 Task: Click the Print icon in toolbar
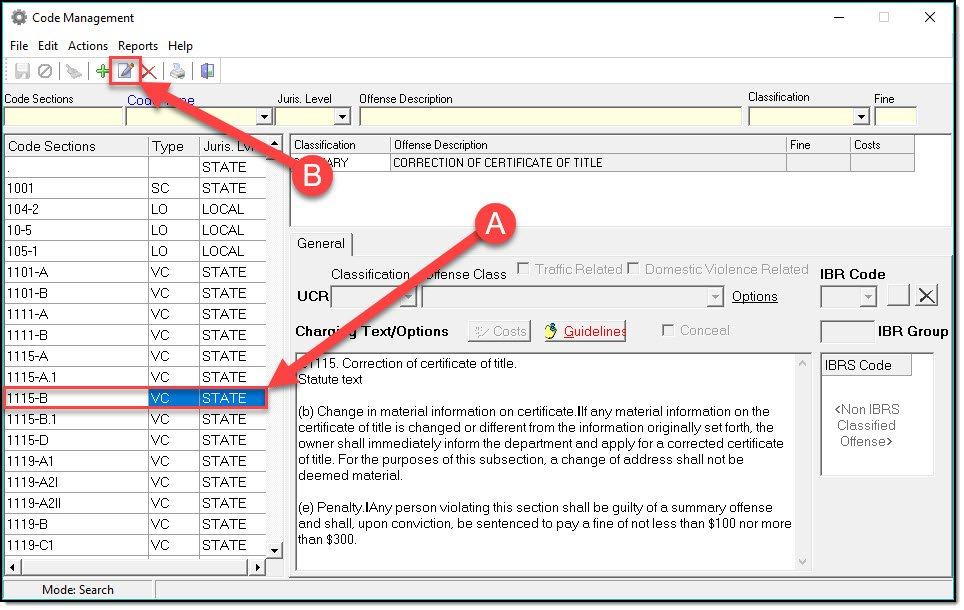pos(177,71)
